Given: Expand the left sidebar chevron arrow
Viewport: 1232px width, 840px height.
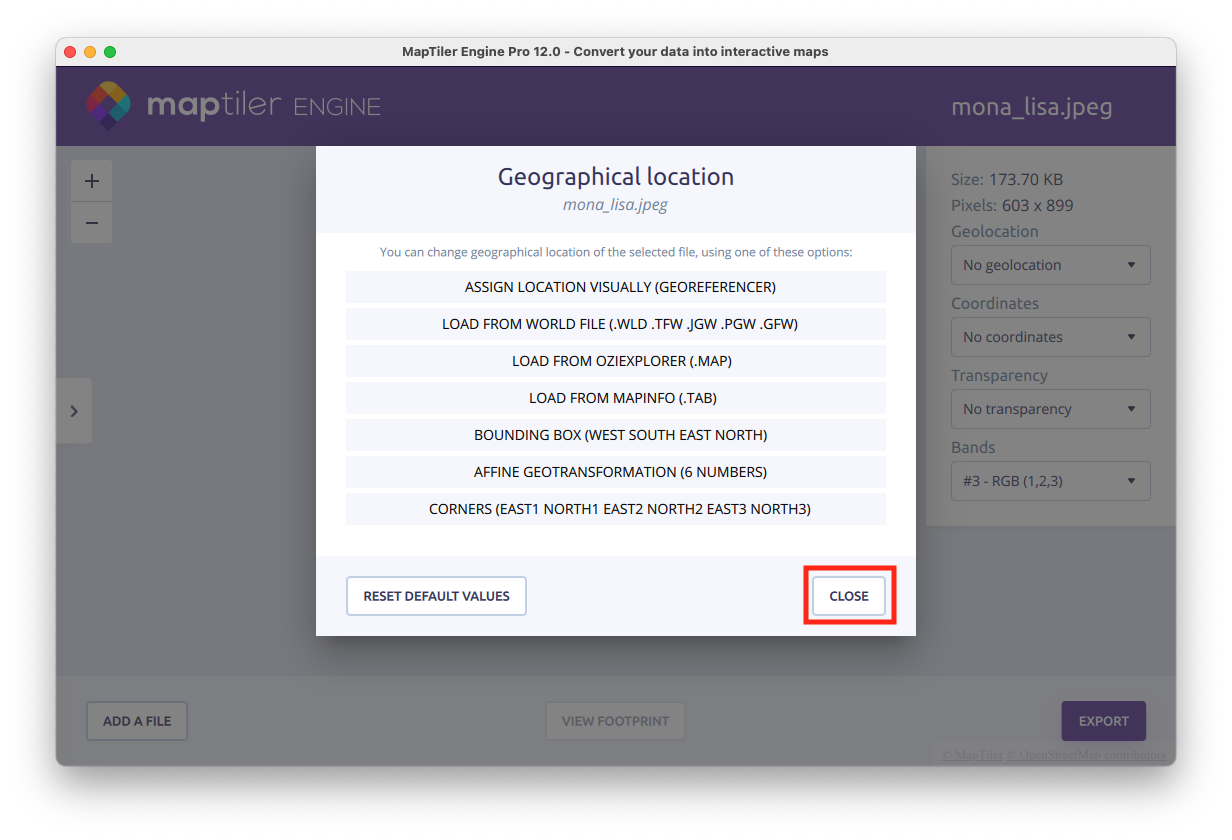Looking at the screenshot, I should [74, 411].
